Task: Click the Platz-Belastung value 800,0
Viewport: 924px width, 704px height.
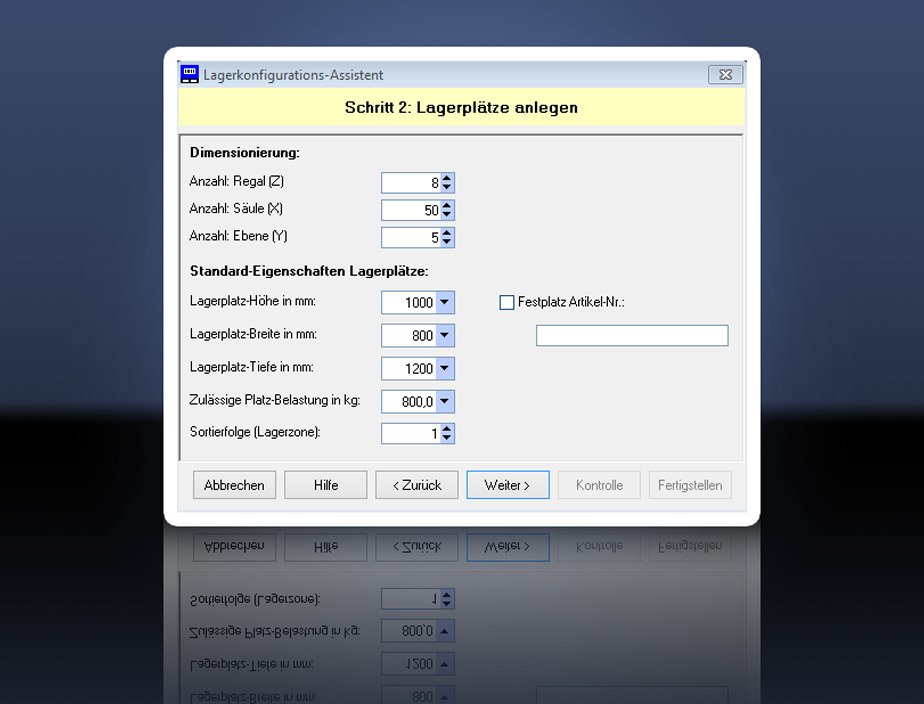Action: click(x=418, y=402)
